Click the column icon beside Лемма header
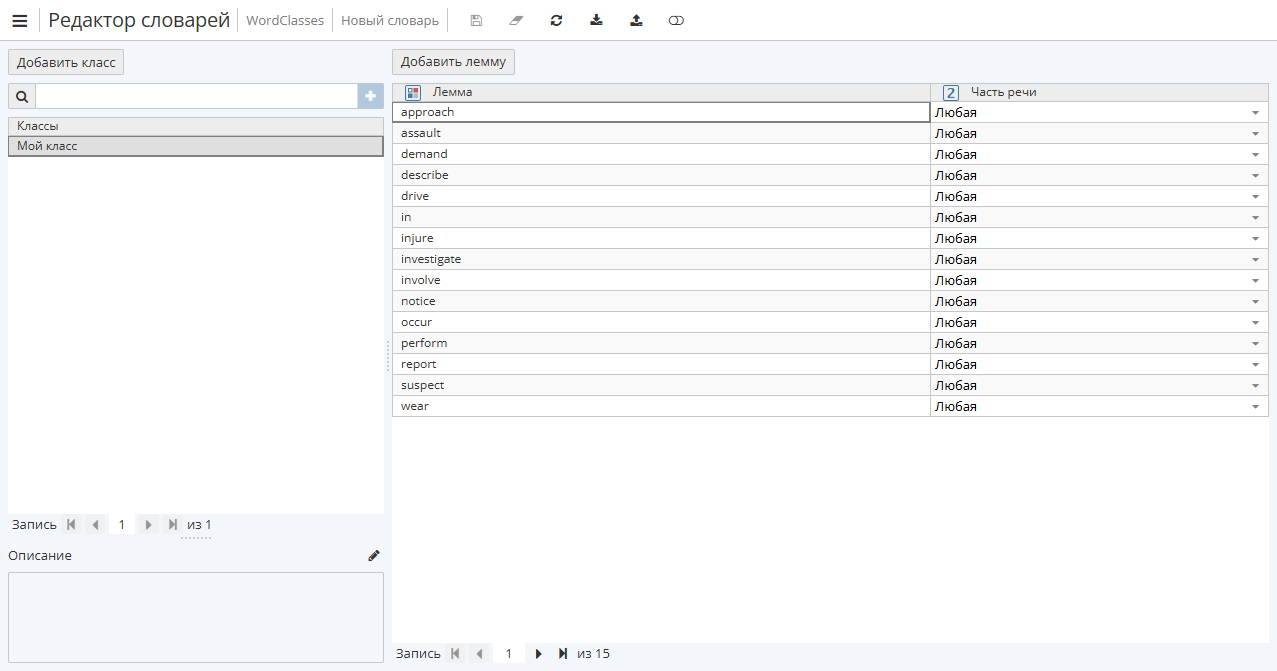 pos(413,92)
